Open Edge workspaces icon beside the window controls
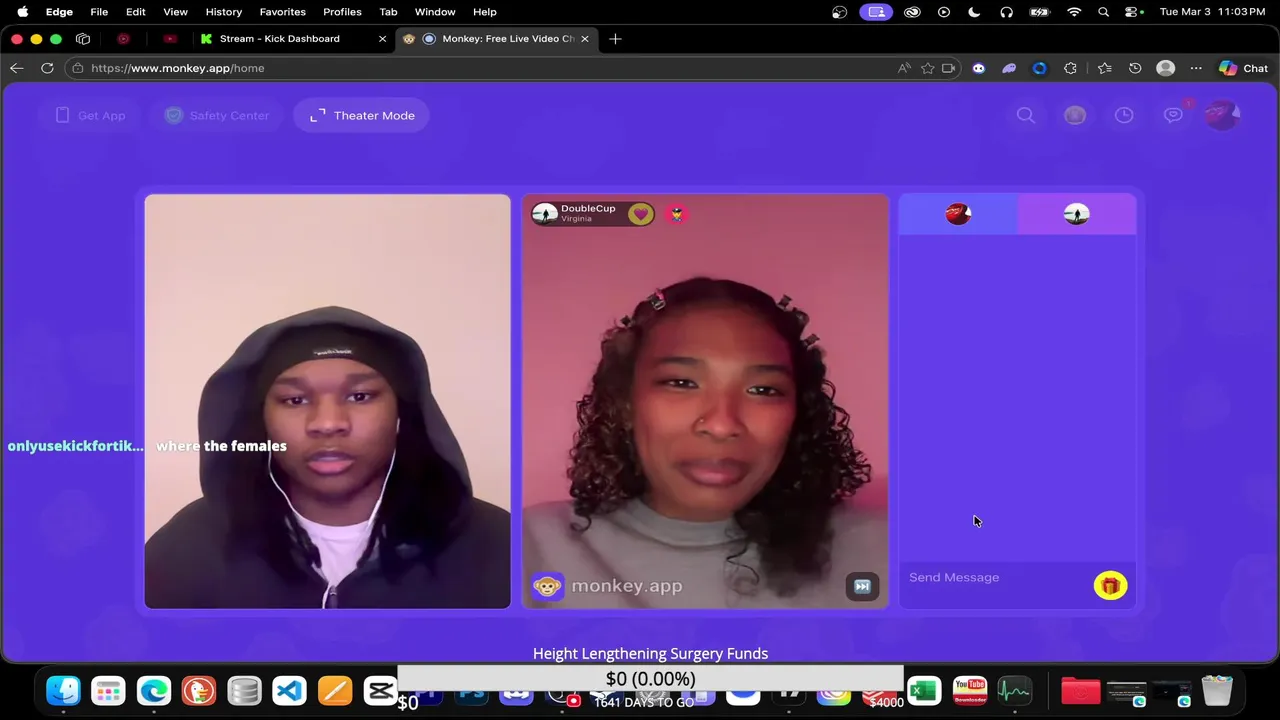The width and height of the screenshot is (1280, 720). 83,38
